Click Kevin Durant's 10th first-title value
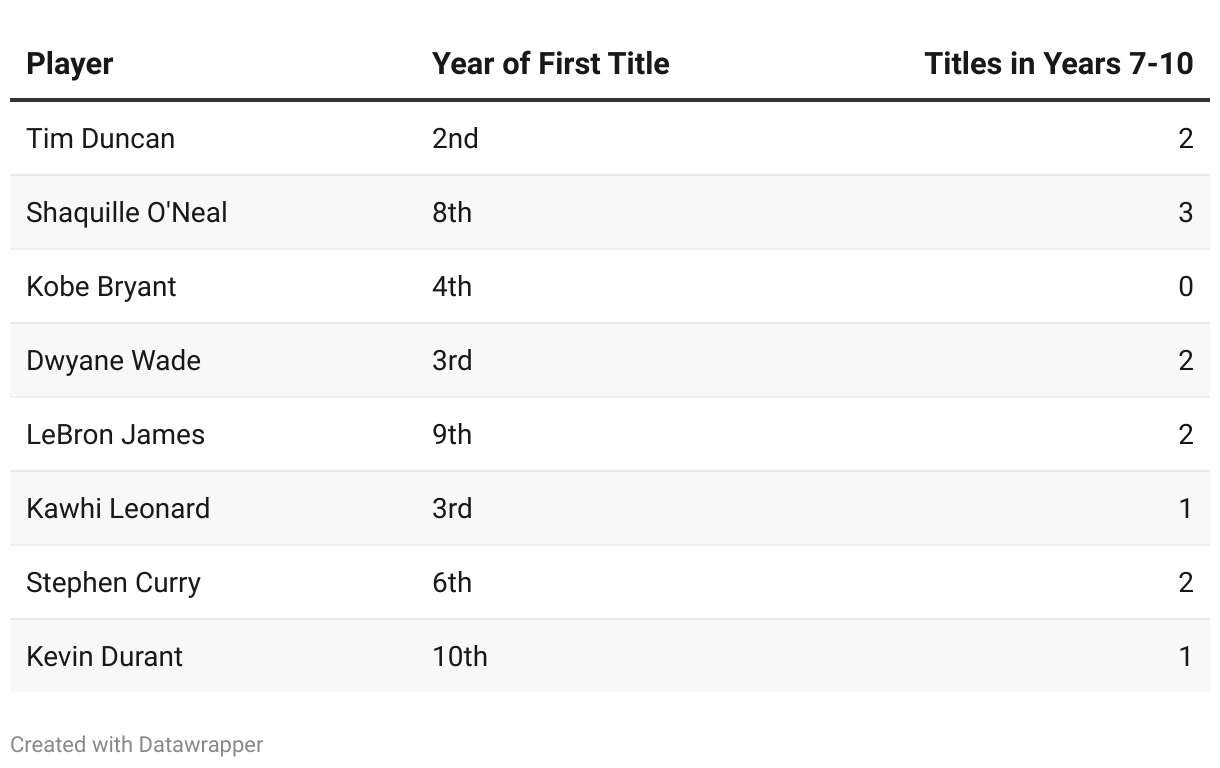 pos(460,656)
